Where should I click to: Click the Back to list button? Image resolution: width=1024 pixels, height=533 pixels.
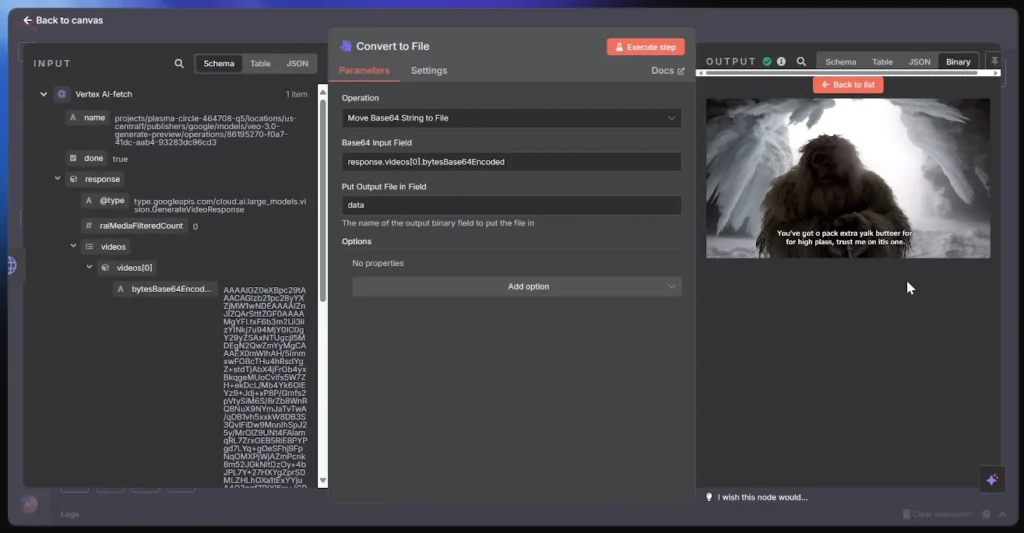[847, 85]
